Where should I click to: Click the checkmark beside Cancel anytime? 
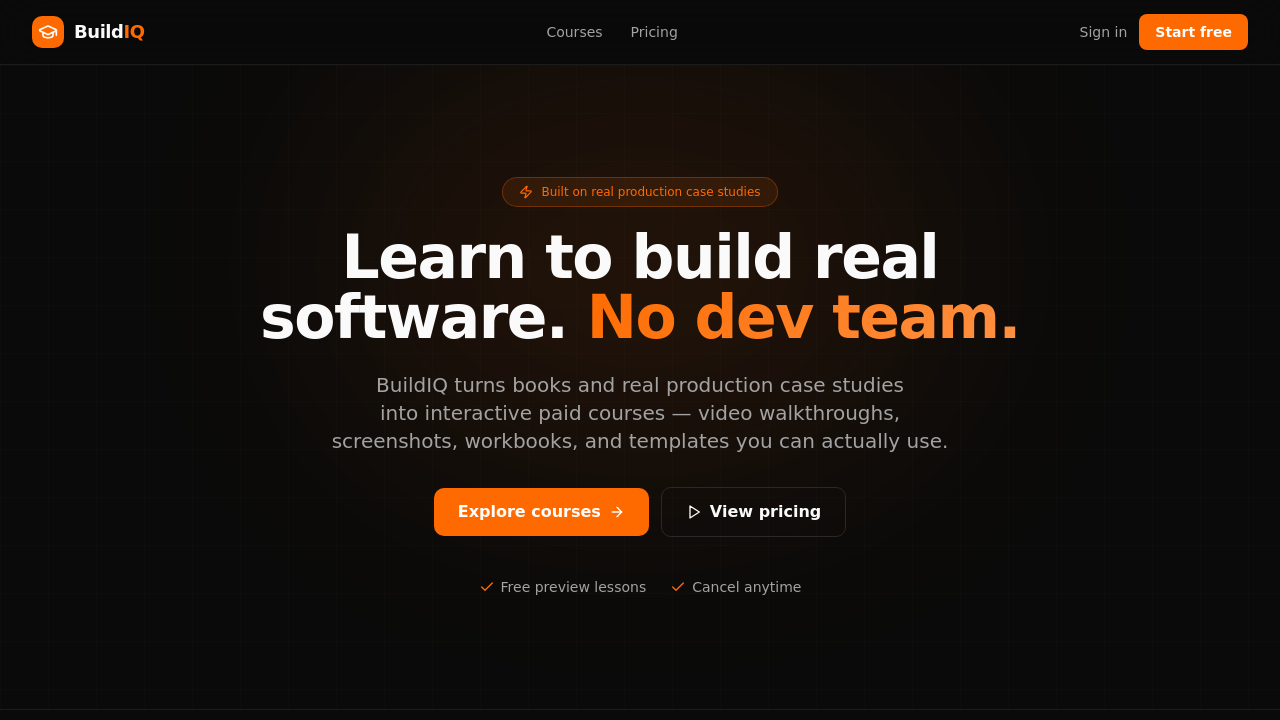[678, 587]
